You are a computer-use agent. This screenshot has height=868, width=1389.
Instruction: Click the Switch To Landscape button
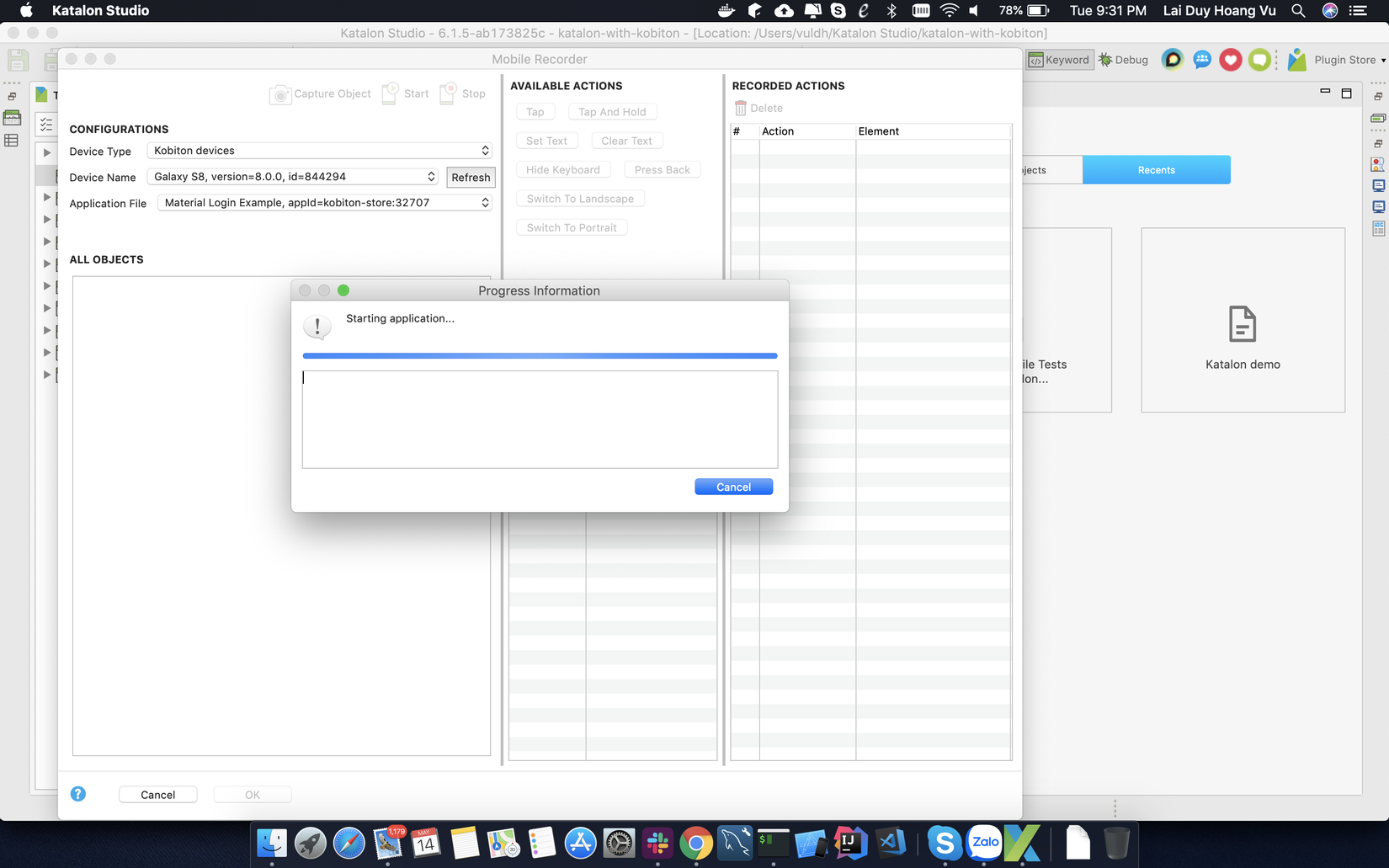click(x=580, y=199)
